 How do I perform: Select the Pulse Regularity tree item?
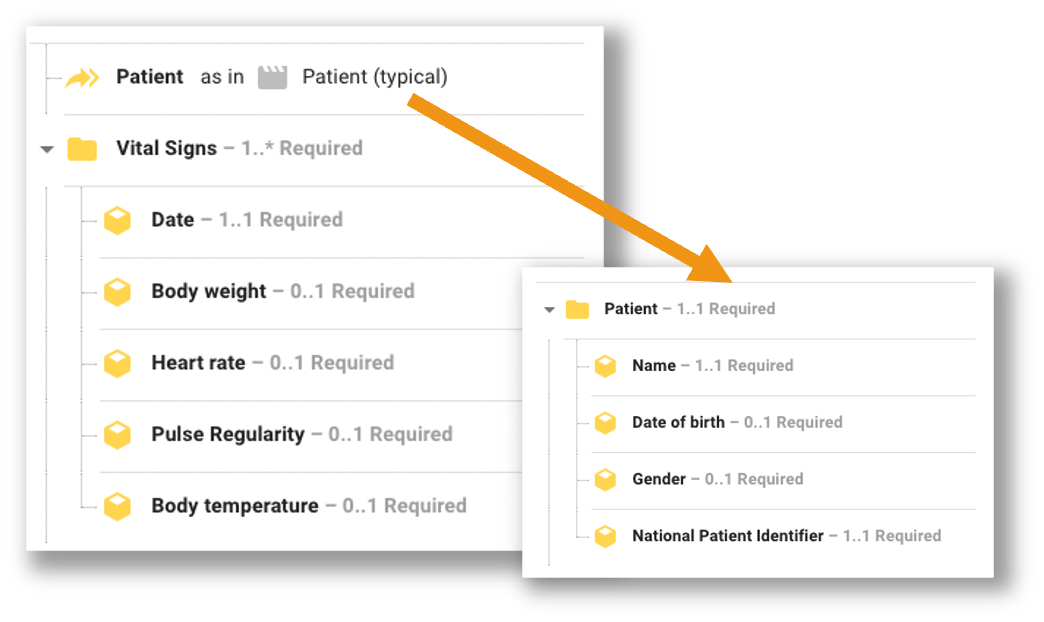(227, 435)
